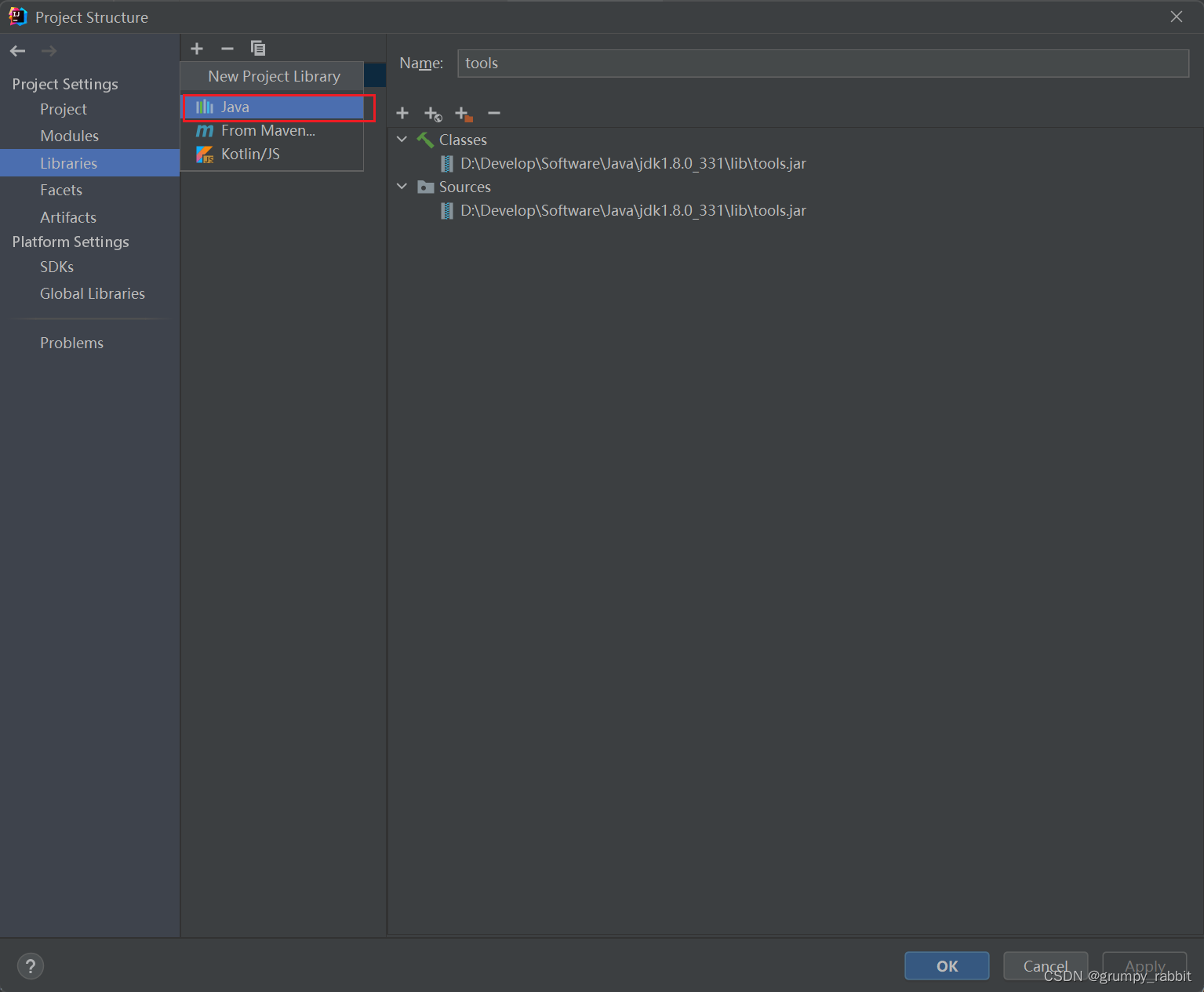Choose From Maven... library option
Screen dimensions: 1204x992
coord(273,130)
